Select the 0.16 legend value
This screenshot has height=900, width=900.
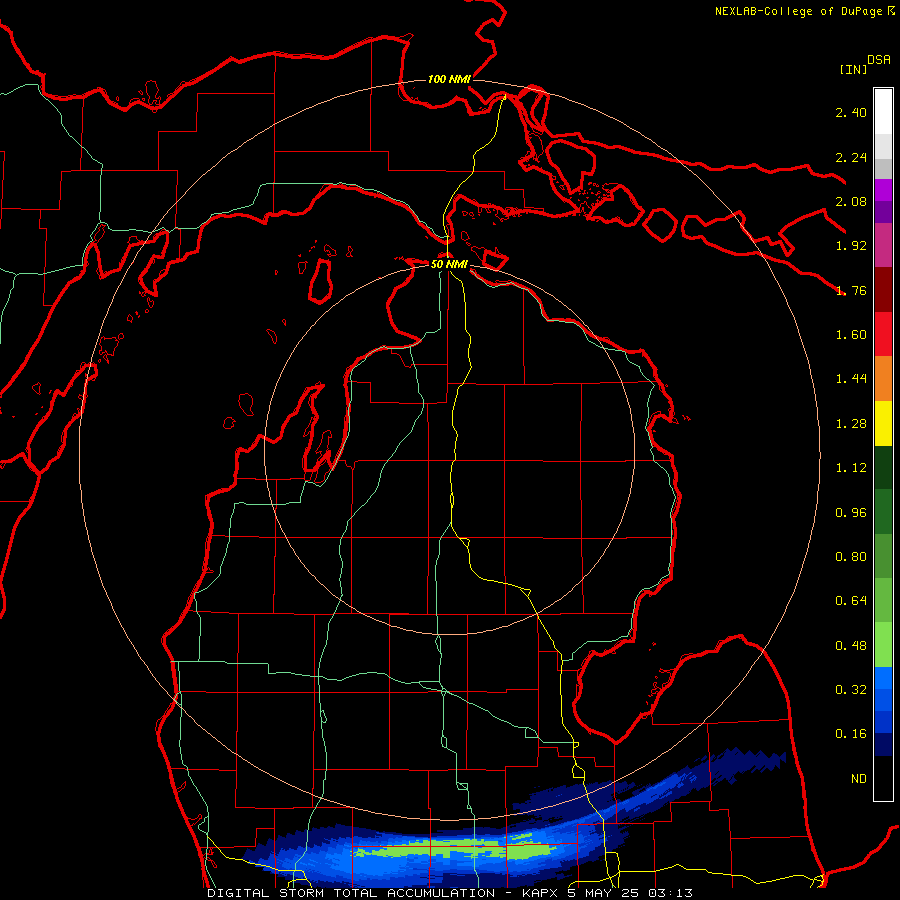[x=851, y=734]
